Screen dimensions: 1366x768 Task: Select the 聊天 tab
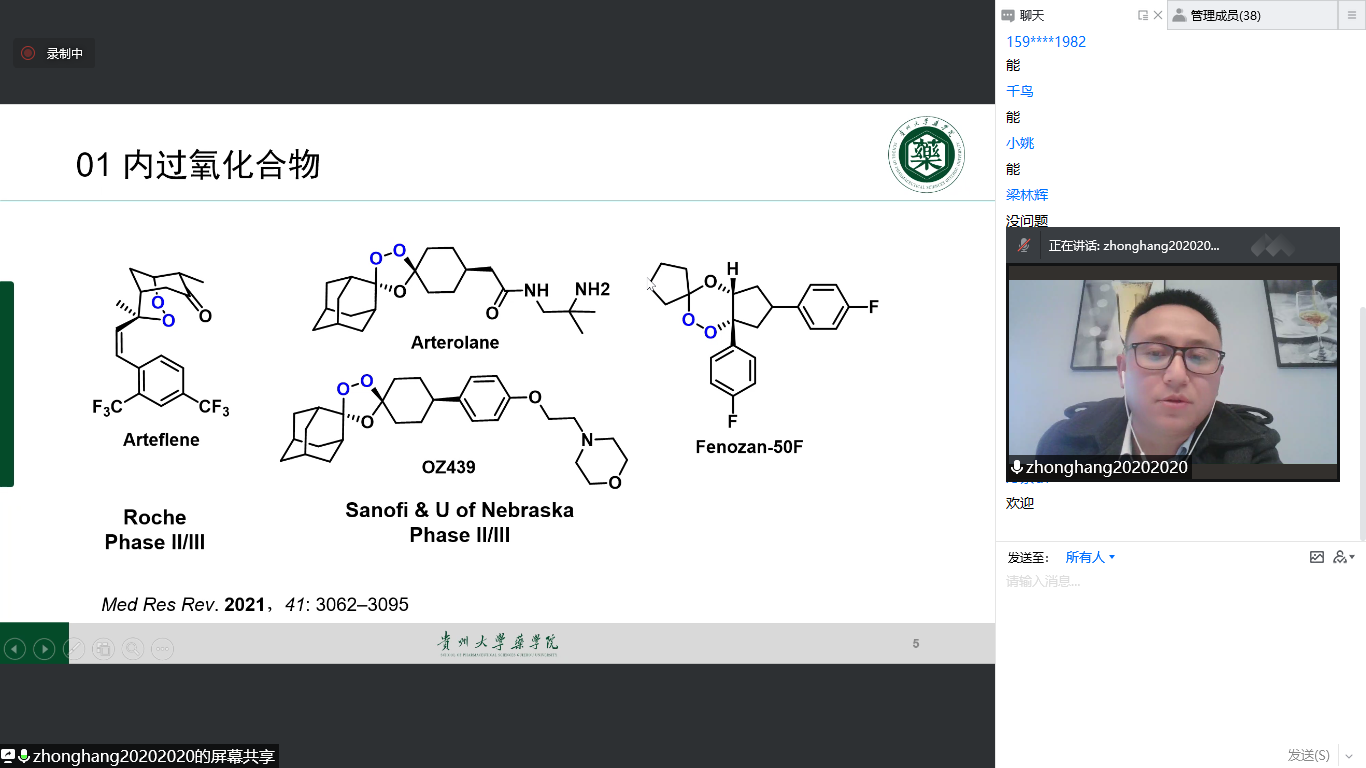pos(1031,15)
